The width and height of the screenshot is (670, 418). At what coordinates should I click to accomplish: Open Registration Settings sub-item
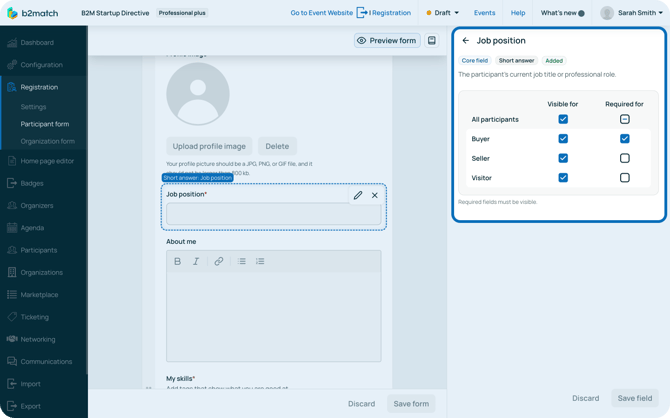point(33,107)
